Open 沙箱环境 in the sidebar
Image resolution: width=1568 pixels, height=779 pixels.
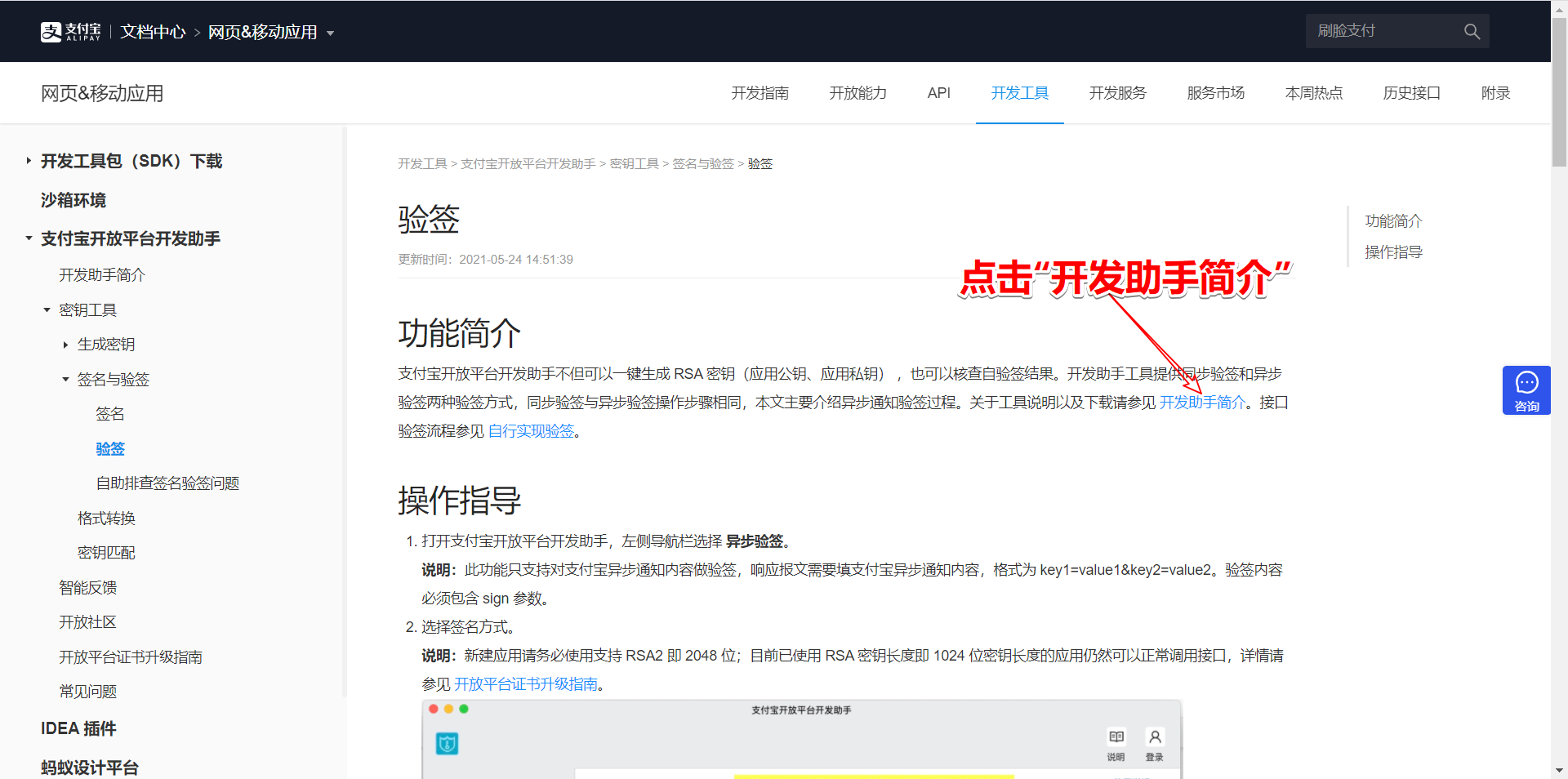(x=73, y=200)
